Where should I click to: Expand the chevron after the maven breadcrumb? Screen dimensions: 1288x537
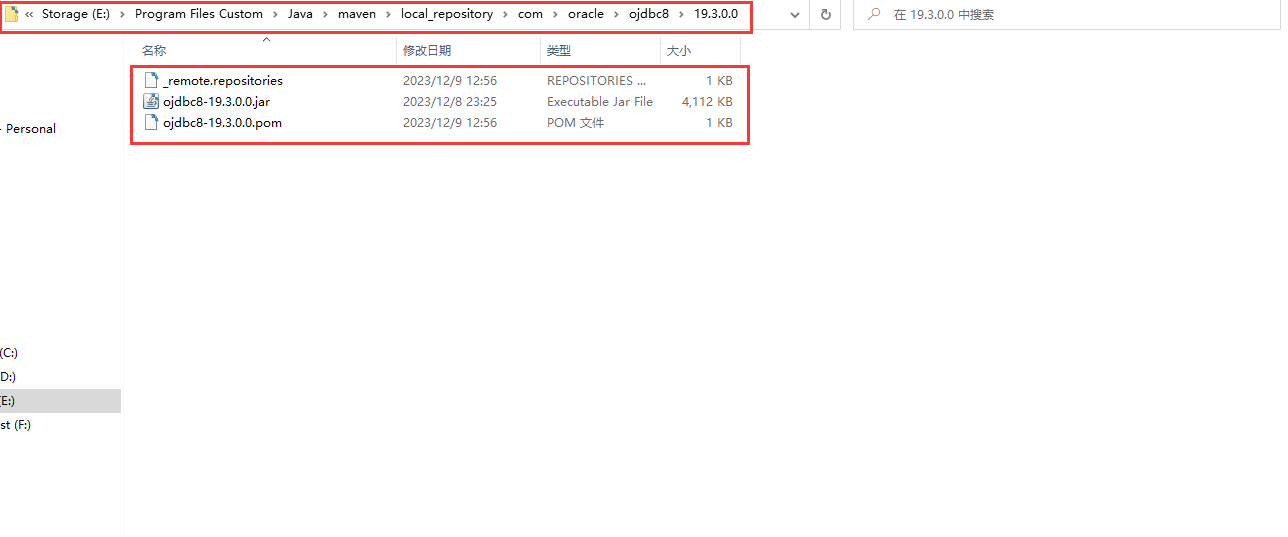(388, 14)
